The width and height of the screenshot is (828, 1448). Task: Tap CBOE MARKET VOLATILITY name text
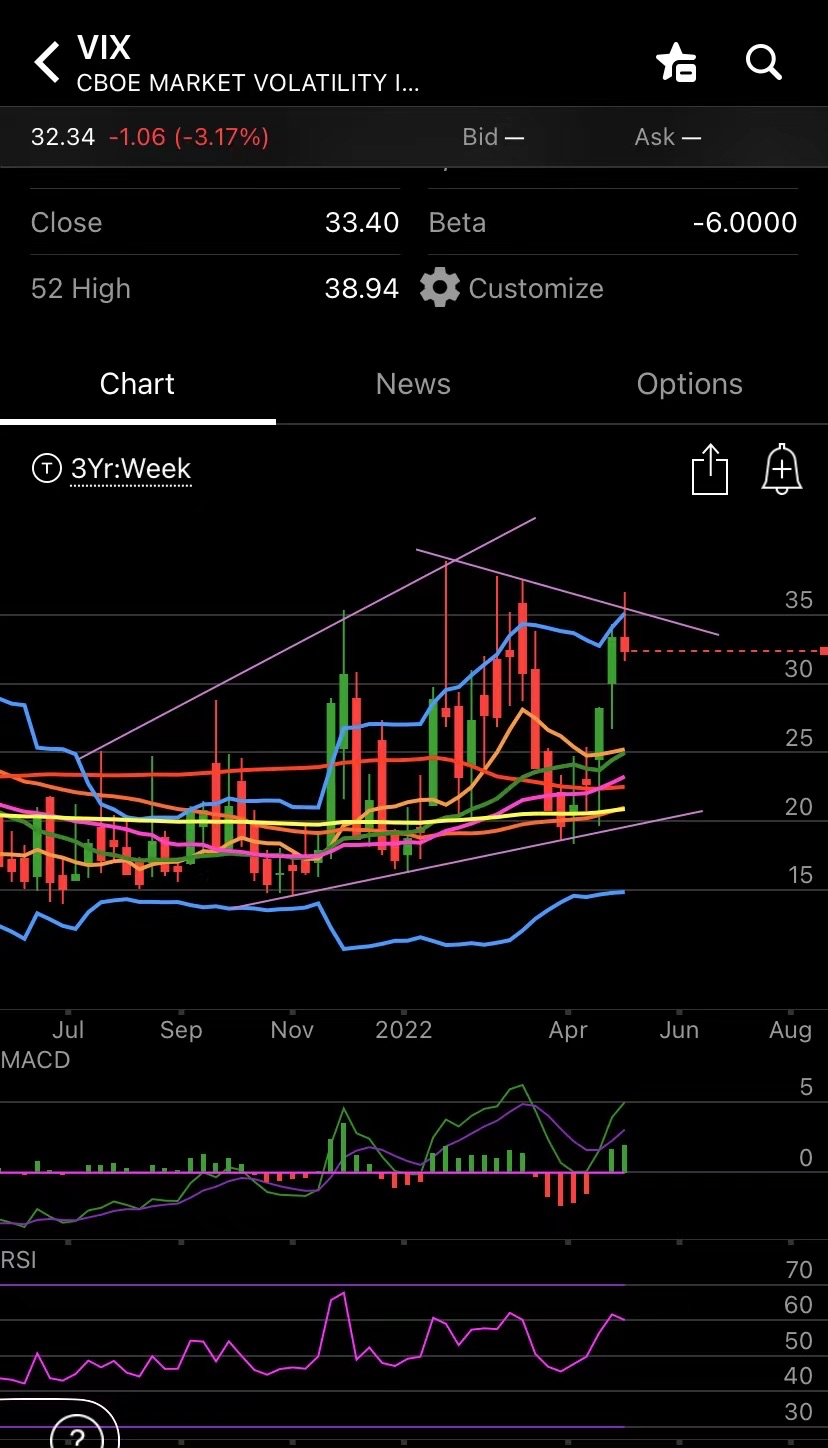click(x=248, y=82)
